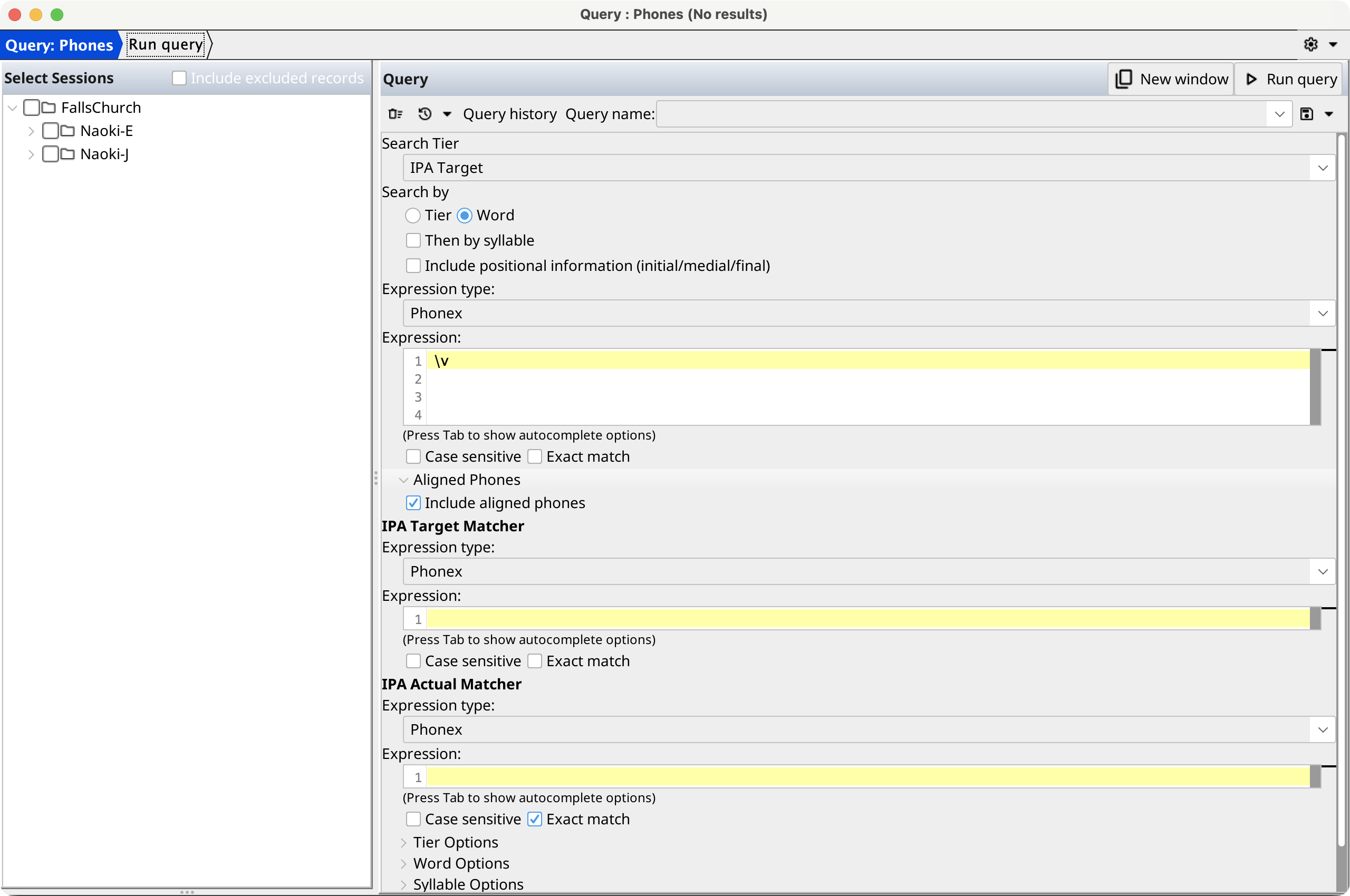The image size is (1350, 896).
Task: Collapse the FallsChurch tree node
Action: pos(12,108)
